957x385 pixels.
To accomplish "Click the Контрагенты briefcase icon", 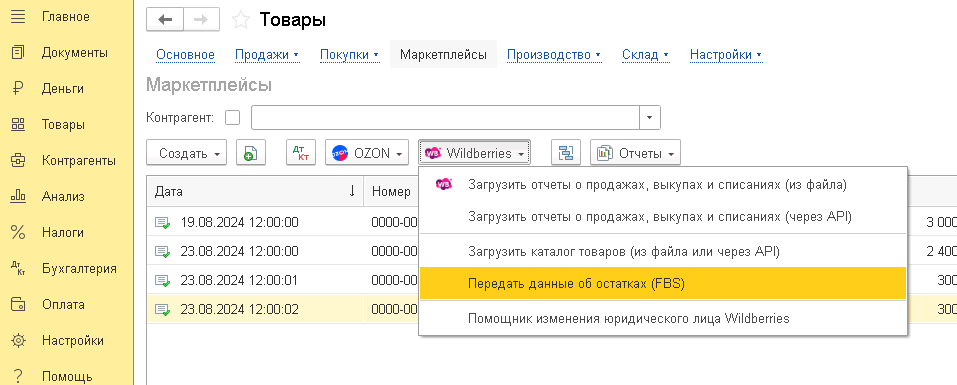I will click(x=18, y=160).
